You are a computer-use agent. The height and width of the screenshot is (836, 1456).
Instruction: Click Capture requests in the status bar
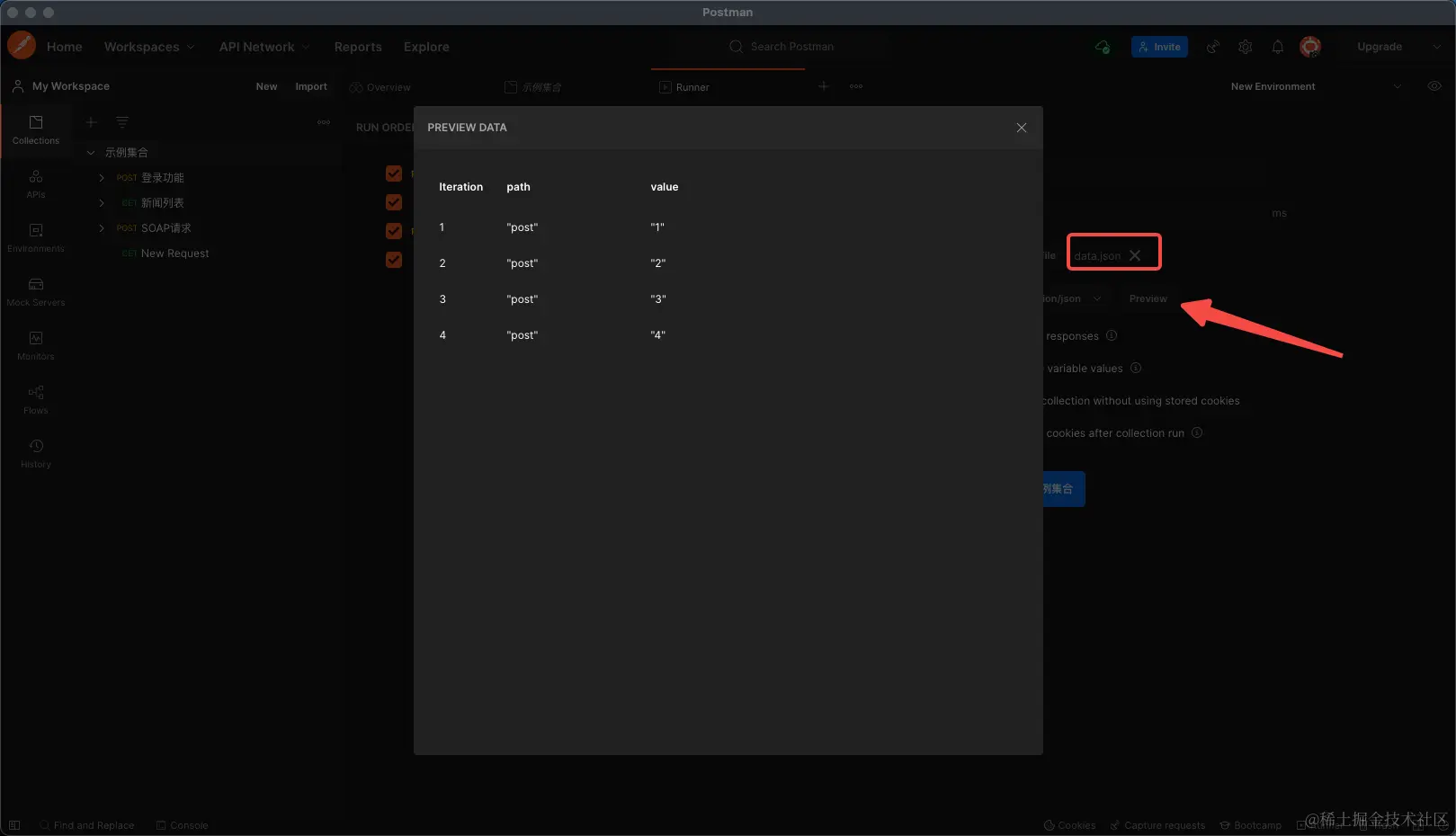(1157, 825)
